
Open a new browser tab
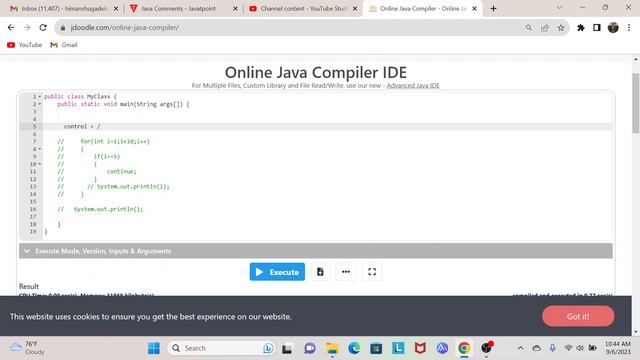(493, 8)
